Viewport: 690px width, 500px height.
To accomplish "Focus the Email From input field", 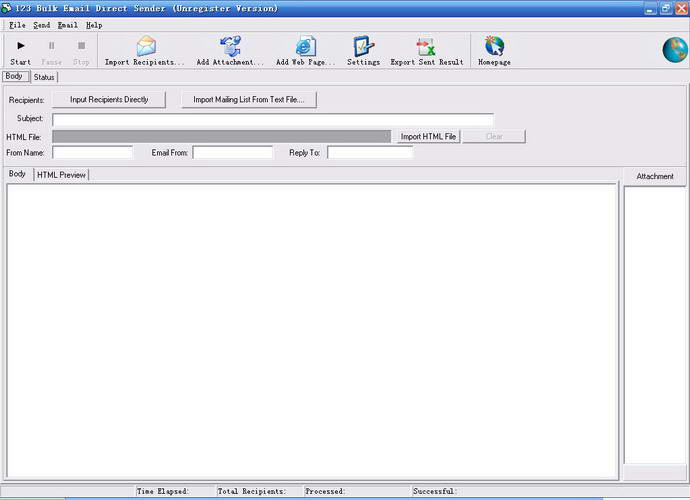I will [x=233, y=153].
